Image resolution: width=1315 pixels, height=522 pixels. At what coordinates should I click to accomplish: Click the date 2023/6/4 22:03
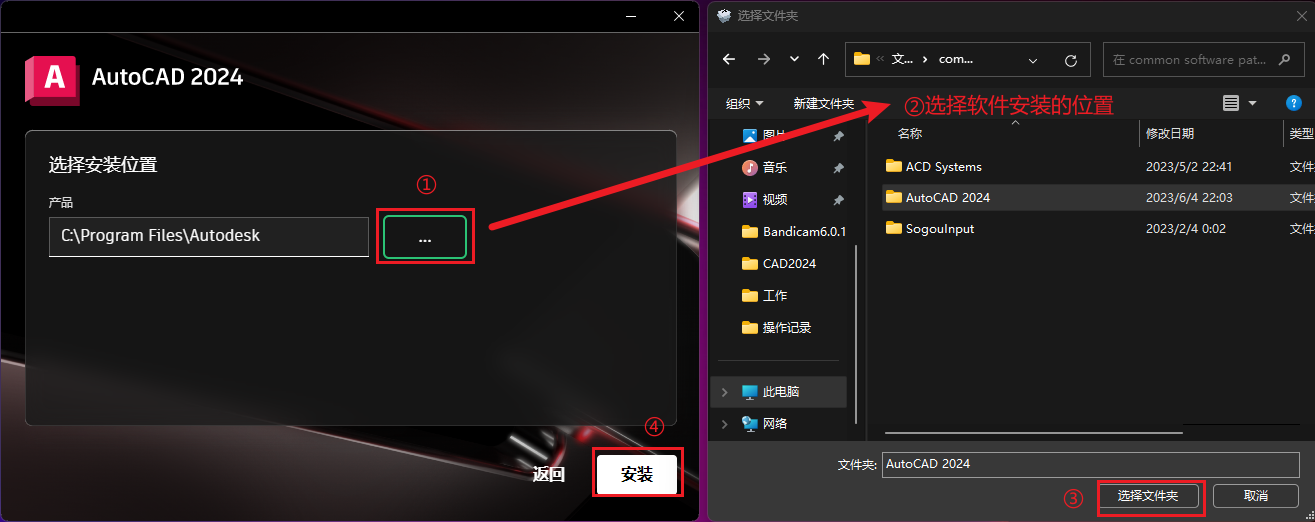pyautogui.click(x=1188, y=197)
